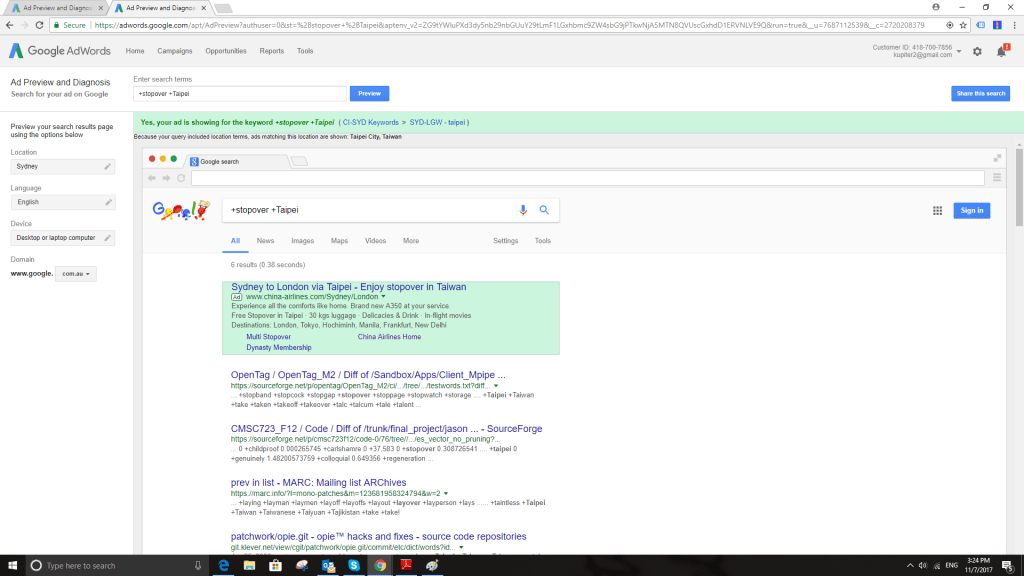Screen dimensions: 1024x576
Task: Click the page vertical scrollbar
Action: pos(1019,186)
